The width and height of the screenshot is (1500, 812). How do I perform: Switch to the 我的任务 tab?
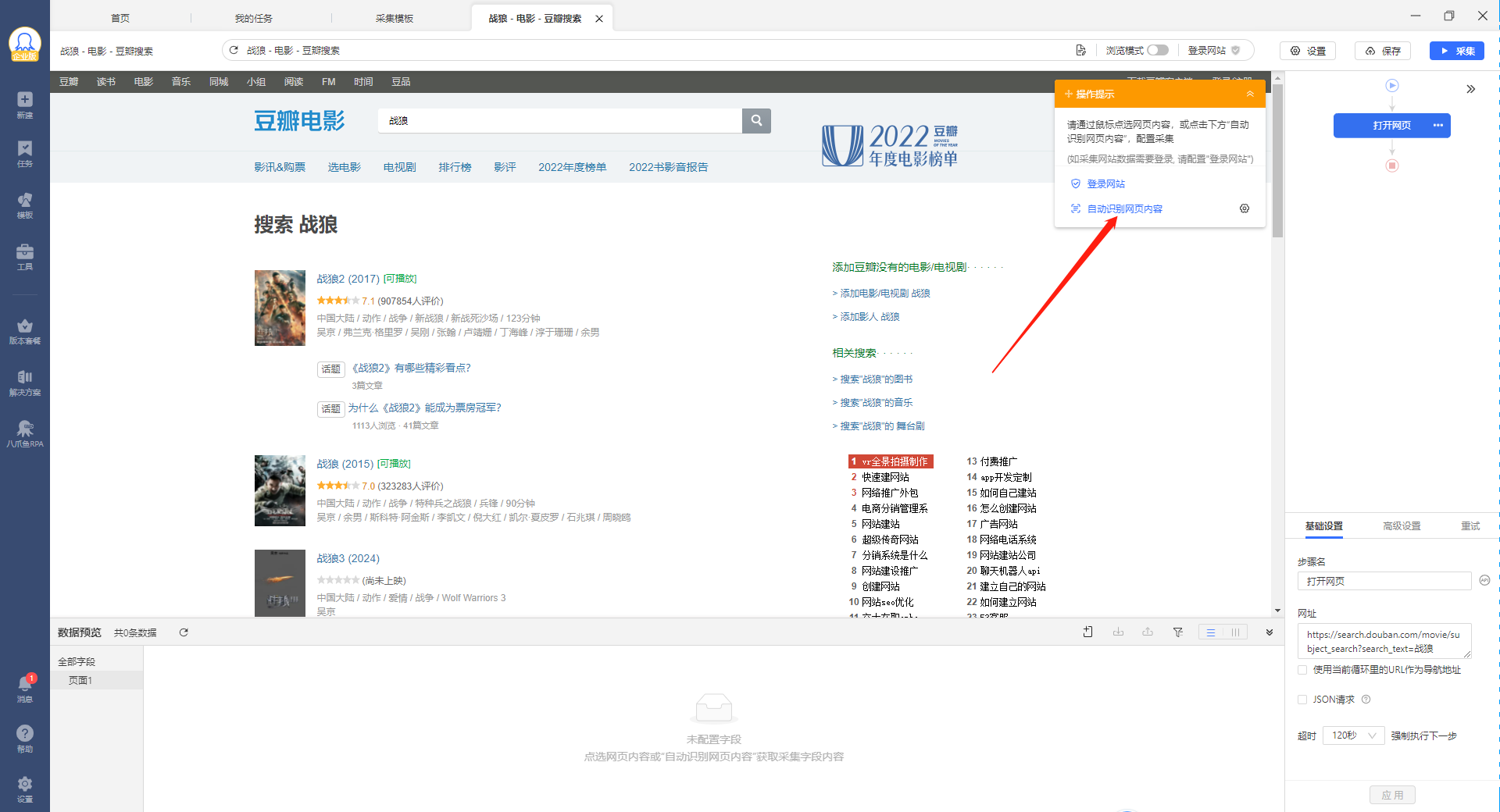254,18
